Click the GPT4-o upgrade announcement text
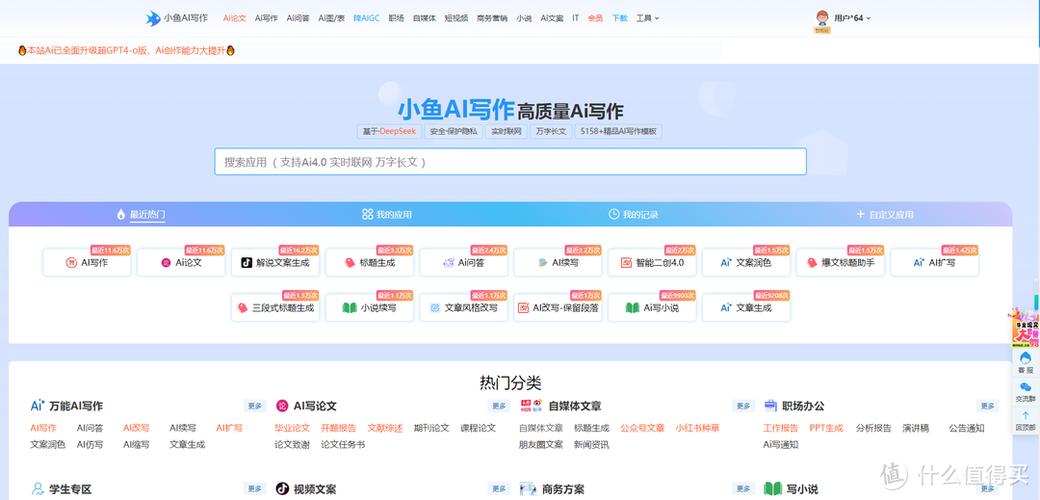The height and width of the screenshot is (500, 1040). (x=126, y=50)
